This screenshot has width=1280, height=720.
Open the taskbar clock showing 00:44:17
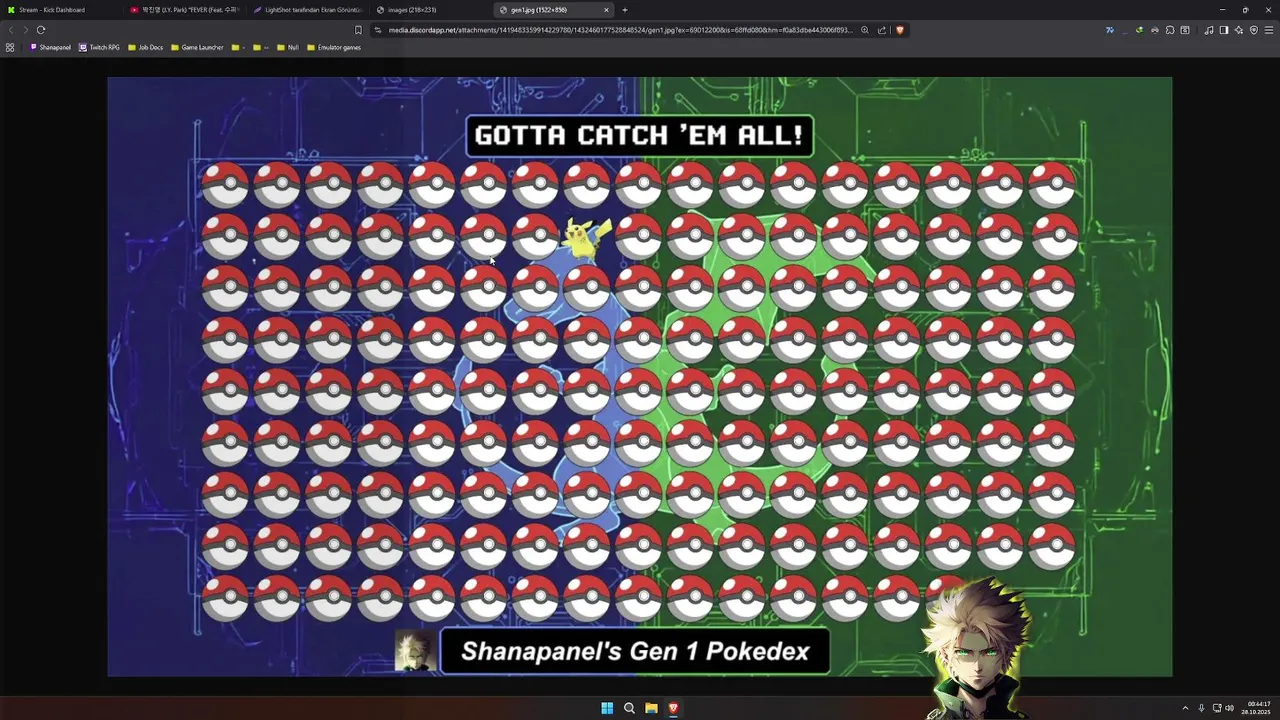(x=1258, y=708)
